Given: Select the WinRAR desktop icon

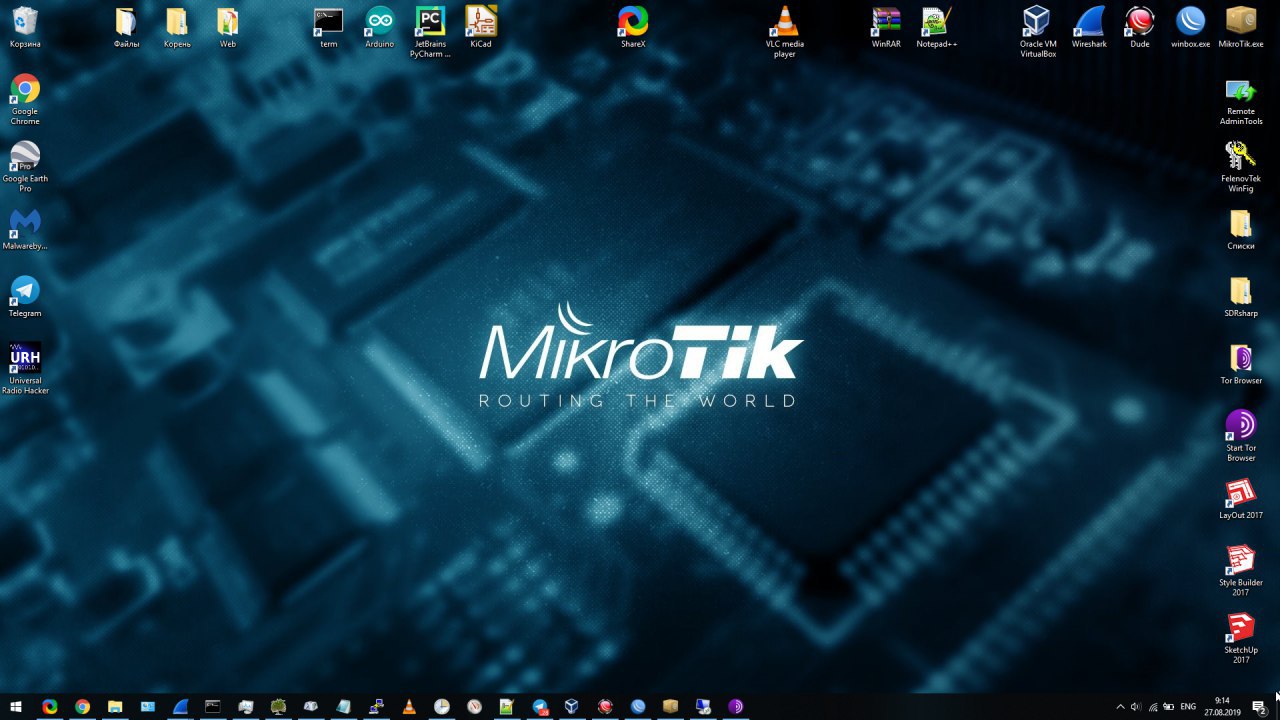Looking at the screenshot, I should click(x=886, y=27).
